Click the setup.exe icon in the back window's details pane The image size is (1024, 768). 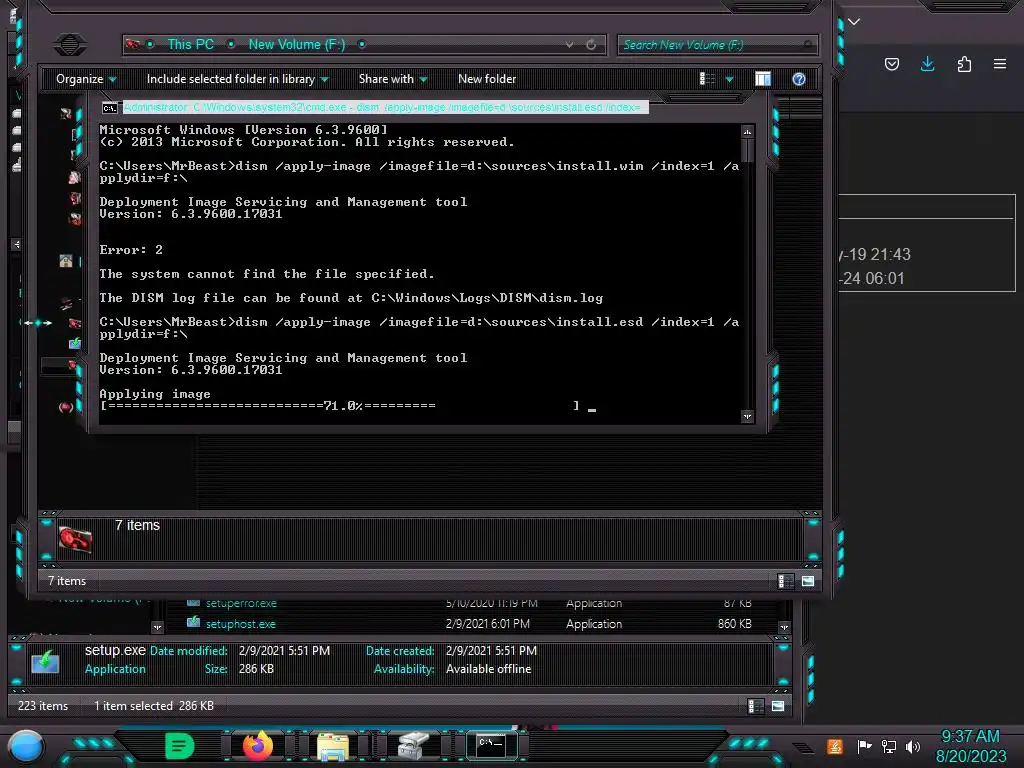(x=45, y=661)
